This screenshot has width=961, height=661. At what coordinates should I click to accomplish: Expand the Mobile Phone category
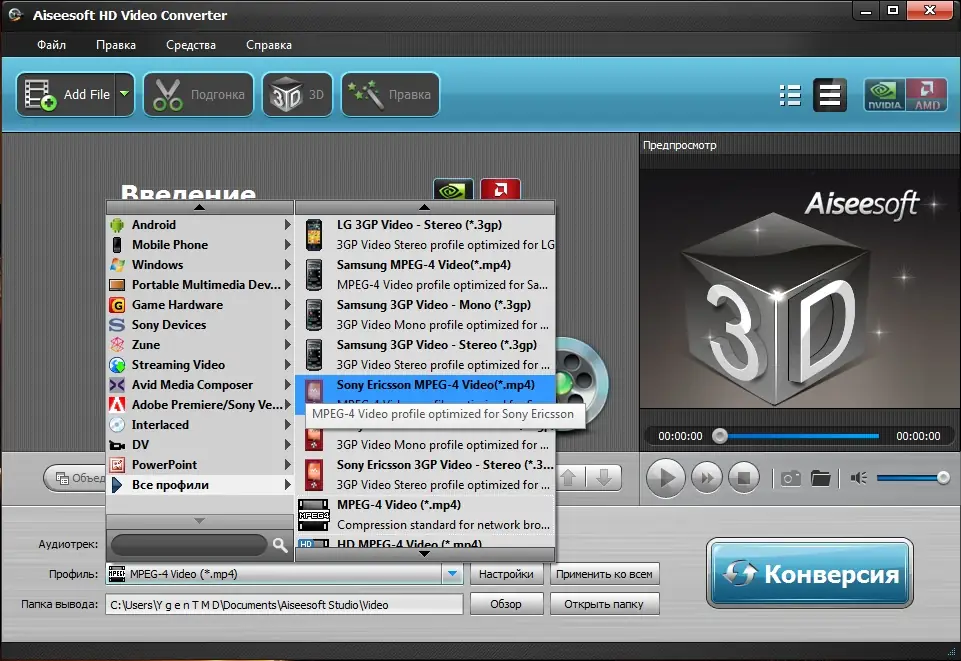[x=200, y=244]
